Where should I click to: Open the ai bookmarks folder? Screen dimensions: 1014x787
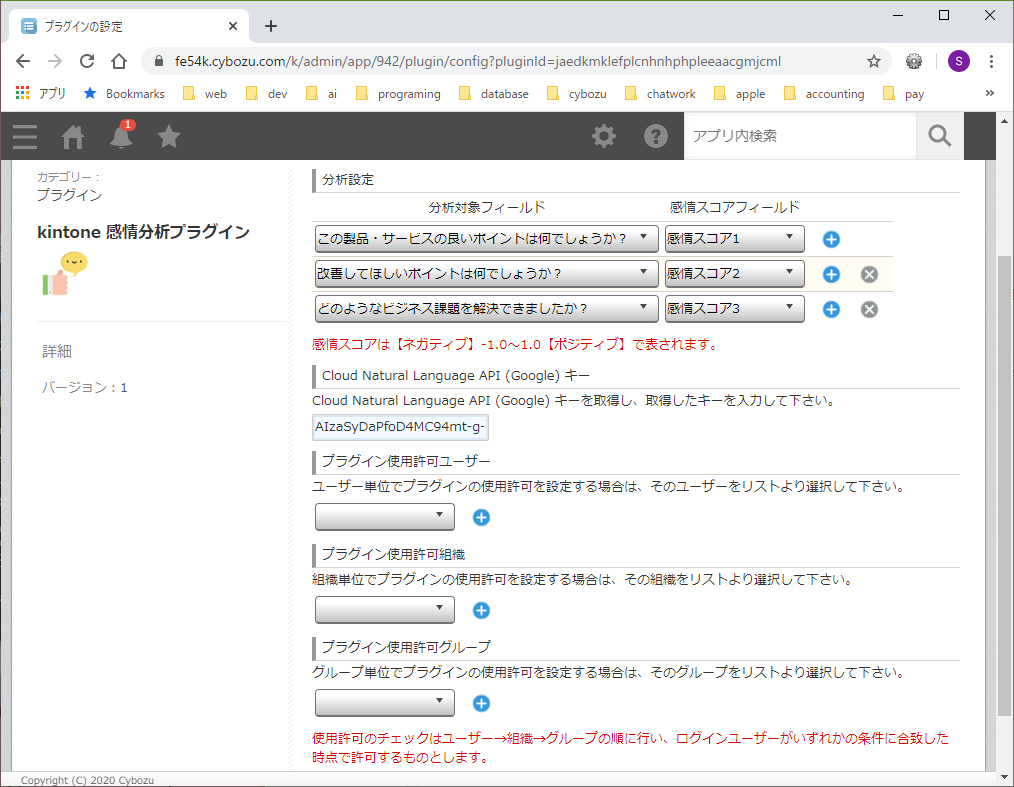[x=322, y=94]
